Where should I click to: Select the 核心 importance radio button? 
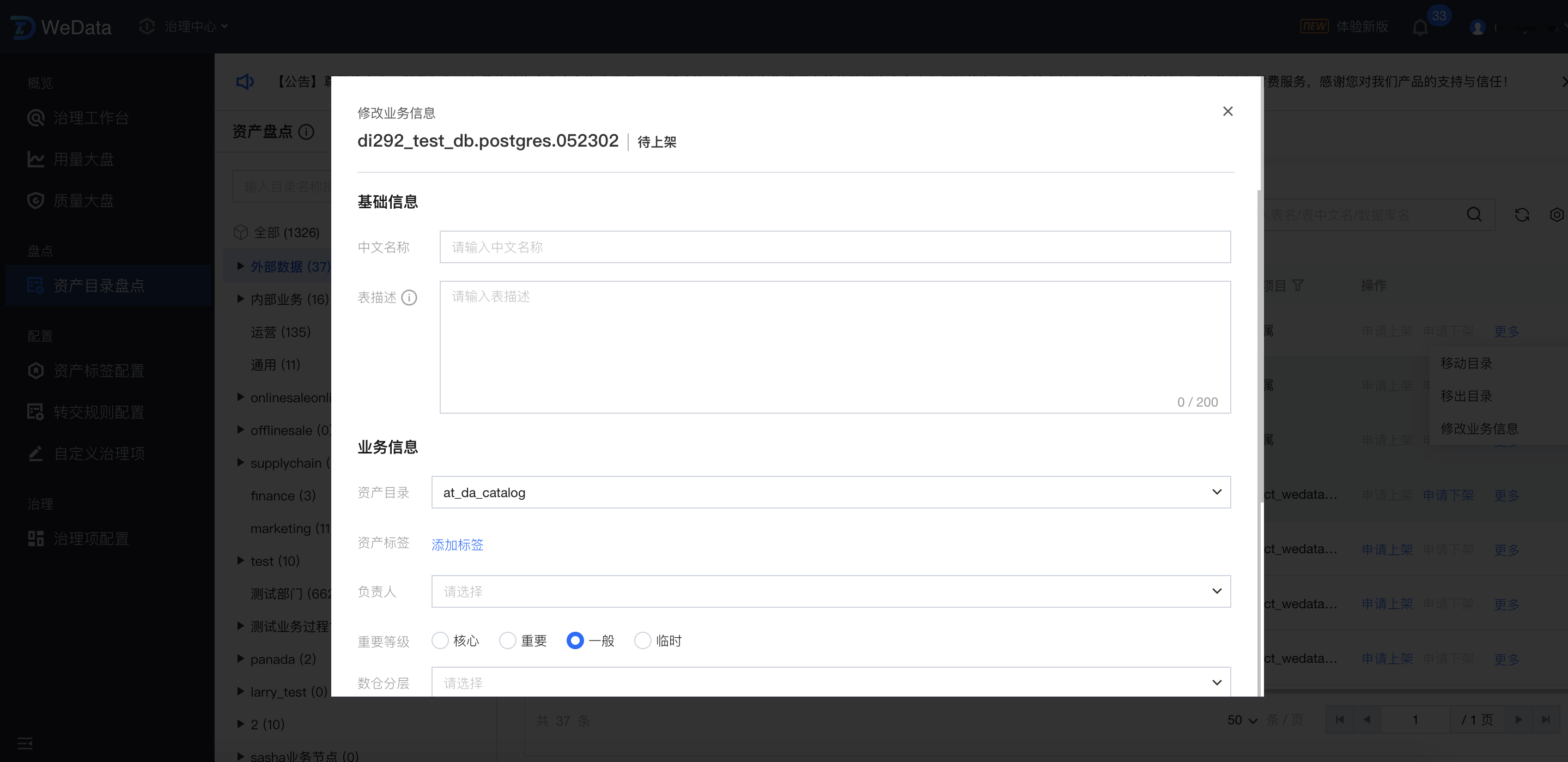(440, 640)
